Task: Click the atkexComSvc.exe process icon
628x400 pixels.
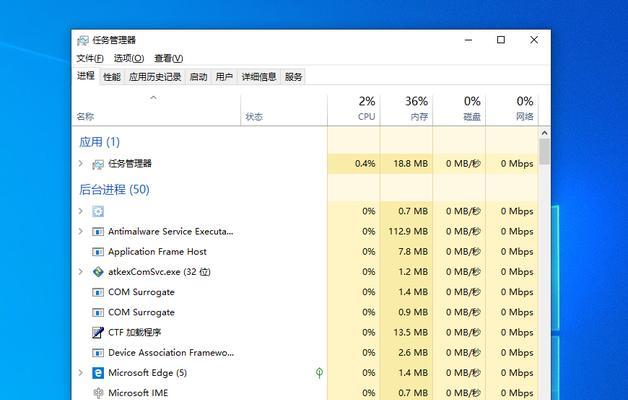Action: (98, 272)
